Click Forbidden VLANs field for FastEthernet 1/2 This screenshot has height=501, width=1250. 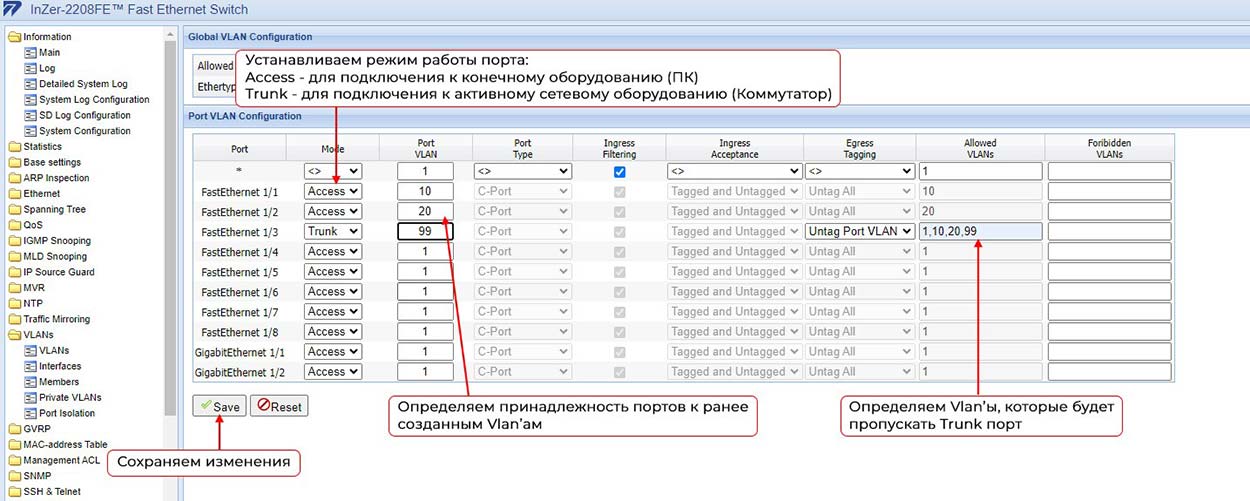click(1109, 211)
